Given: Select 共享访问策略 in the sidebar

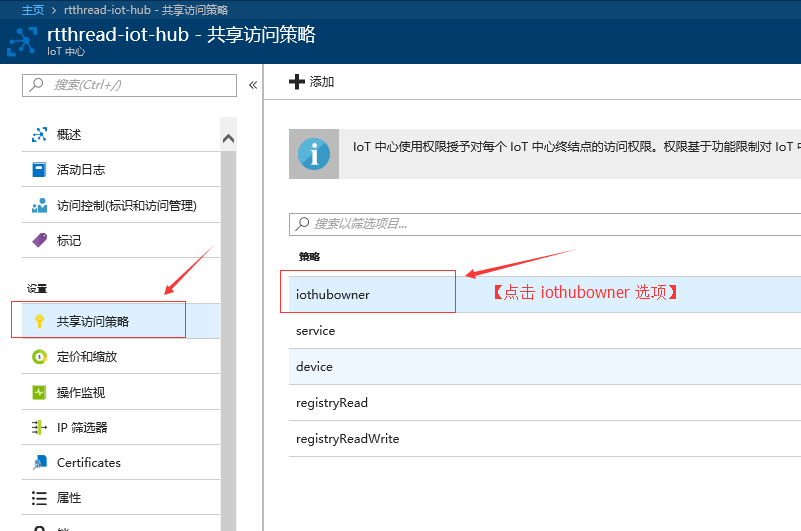Looking at the screenshot, I should pyautogui.click(x=121, y=321).
